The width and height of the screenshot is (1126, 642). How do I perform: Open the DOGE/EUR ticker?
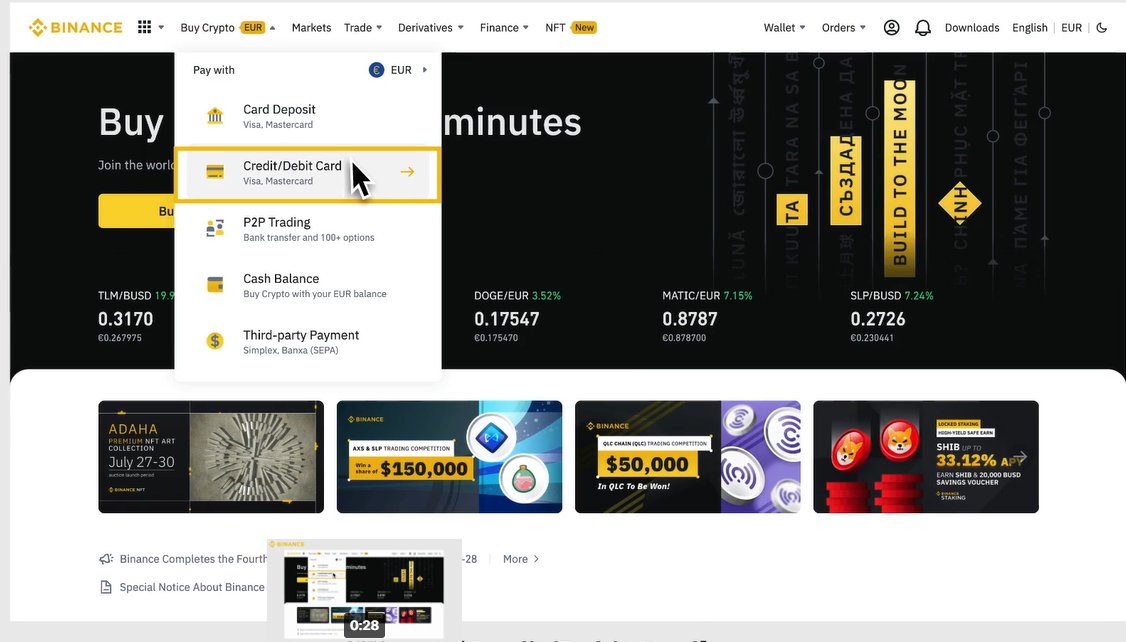(517, 316)
